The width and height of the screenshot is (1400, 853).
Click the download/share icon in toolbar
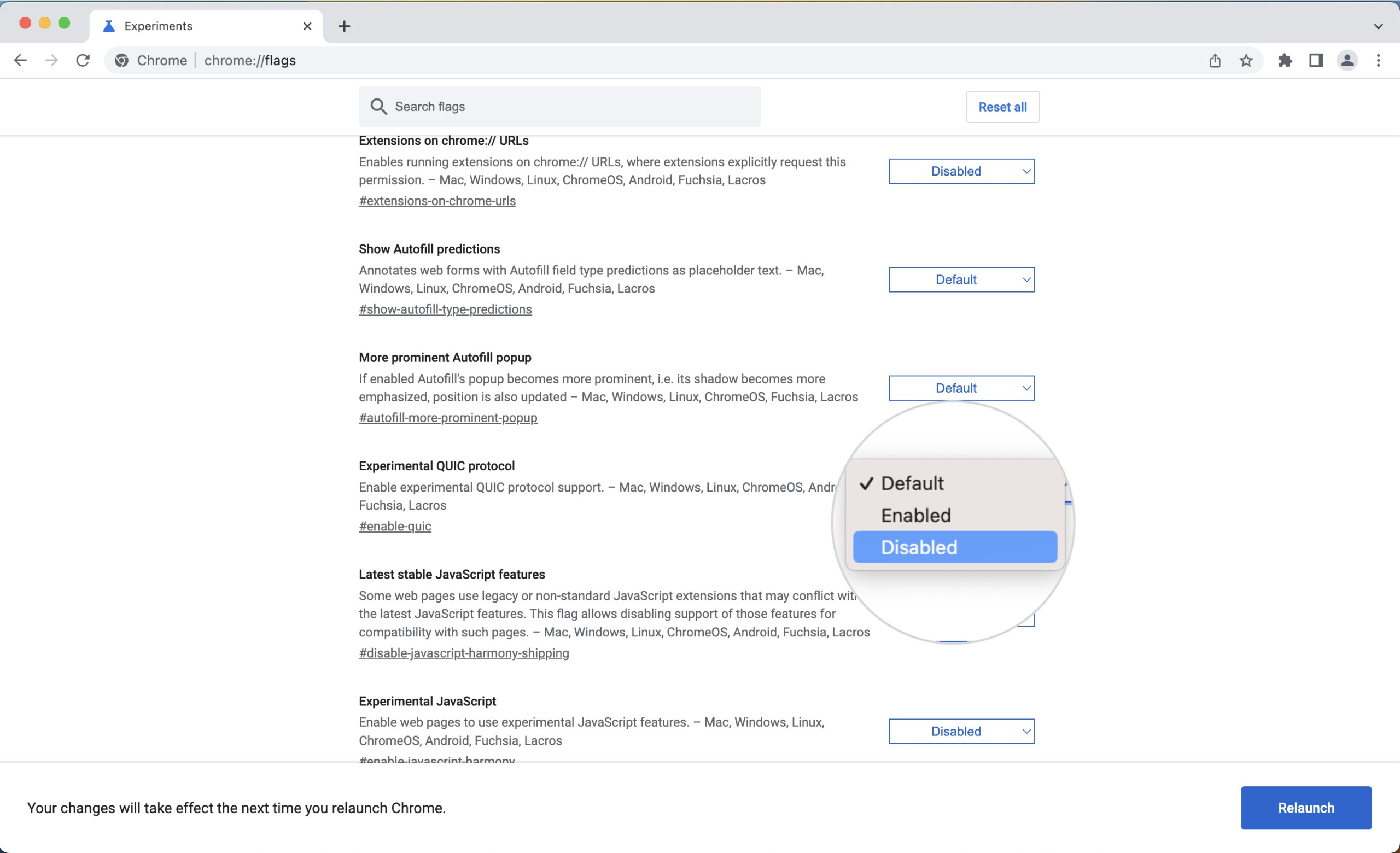point(1213,60)
